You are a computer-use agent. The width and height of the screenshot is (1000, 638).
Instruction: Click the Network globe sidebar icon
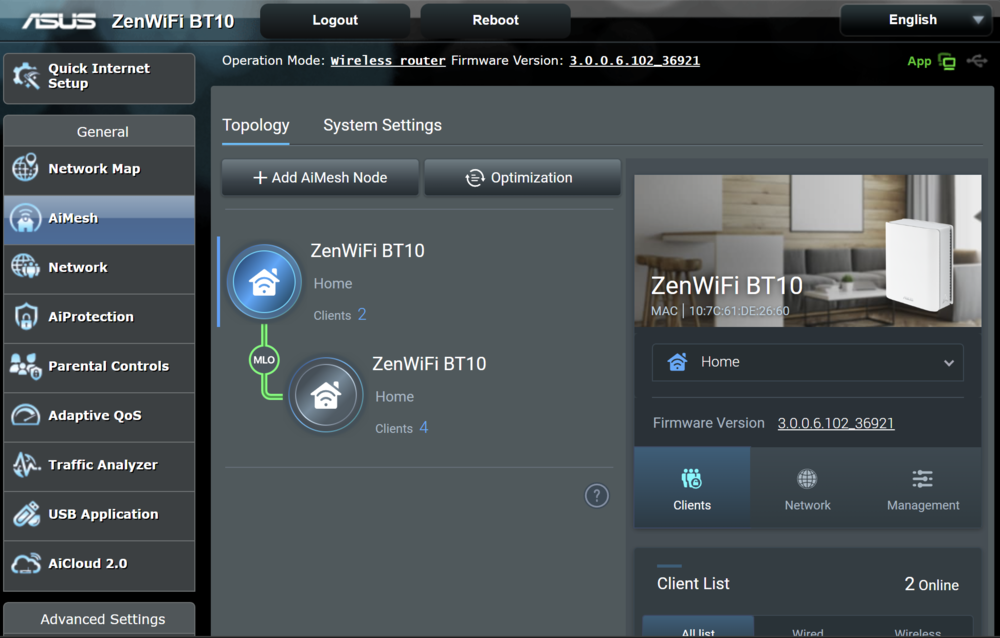[25, 267]
